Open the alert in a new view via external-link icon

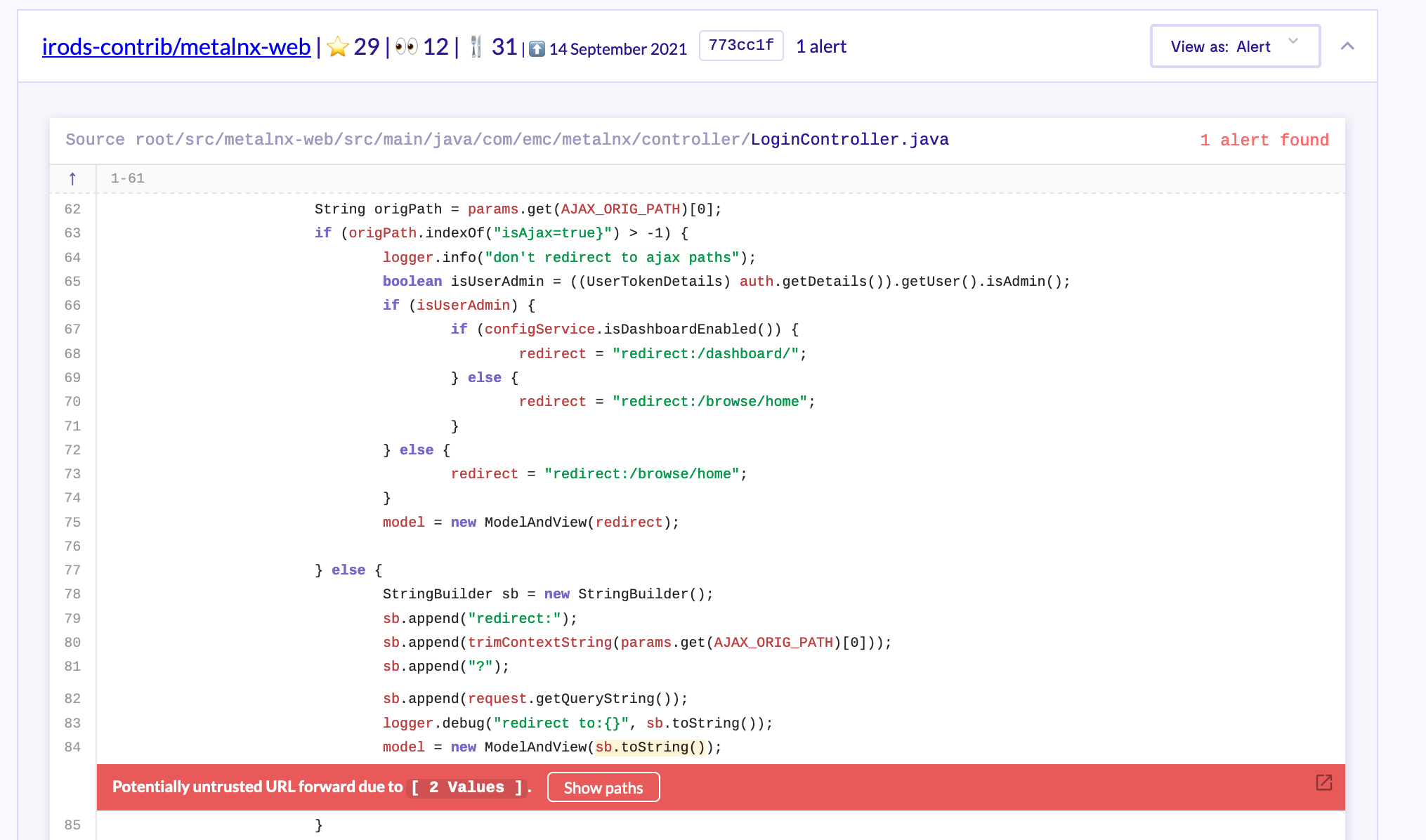click(x=1323, y=781)
